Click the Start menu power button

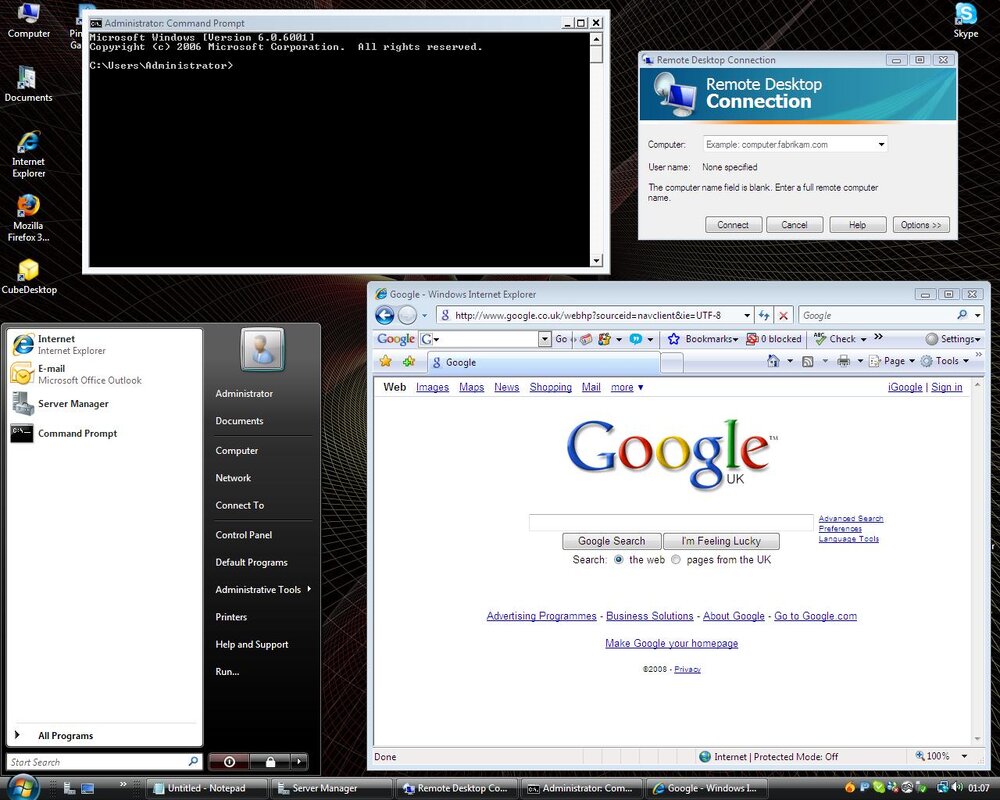coord(230,761)
